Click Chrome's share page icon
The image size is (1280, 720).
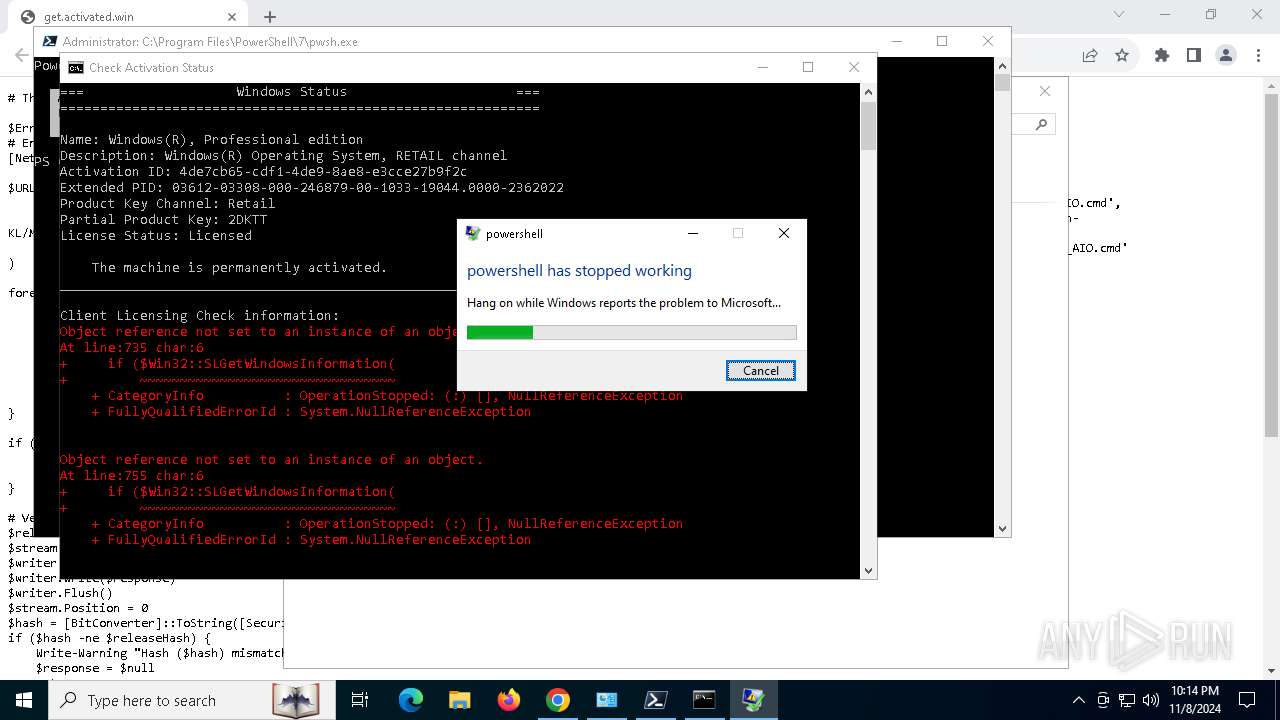pyautogui.click(x=1090, y=55)
